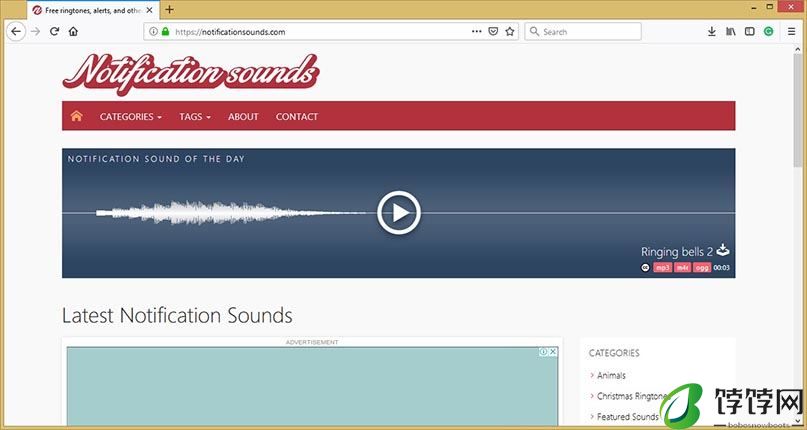Open the browser home page icon

[73, 31]
